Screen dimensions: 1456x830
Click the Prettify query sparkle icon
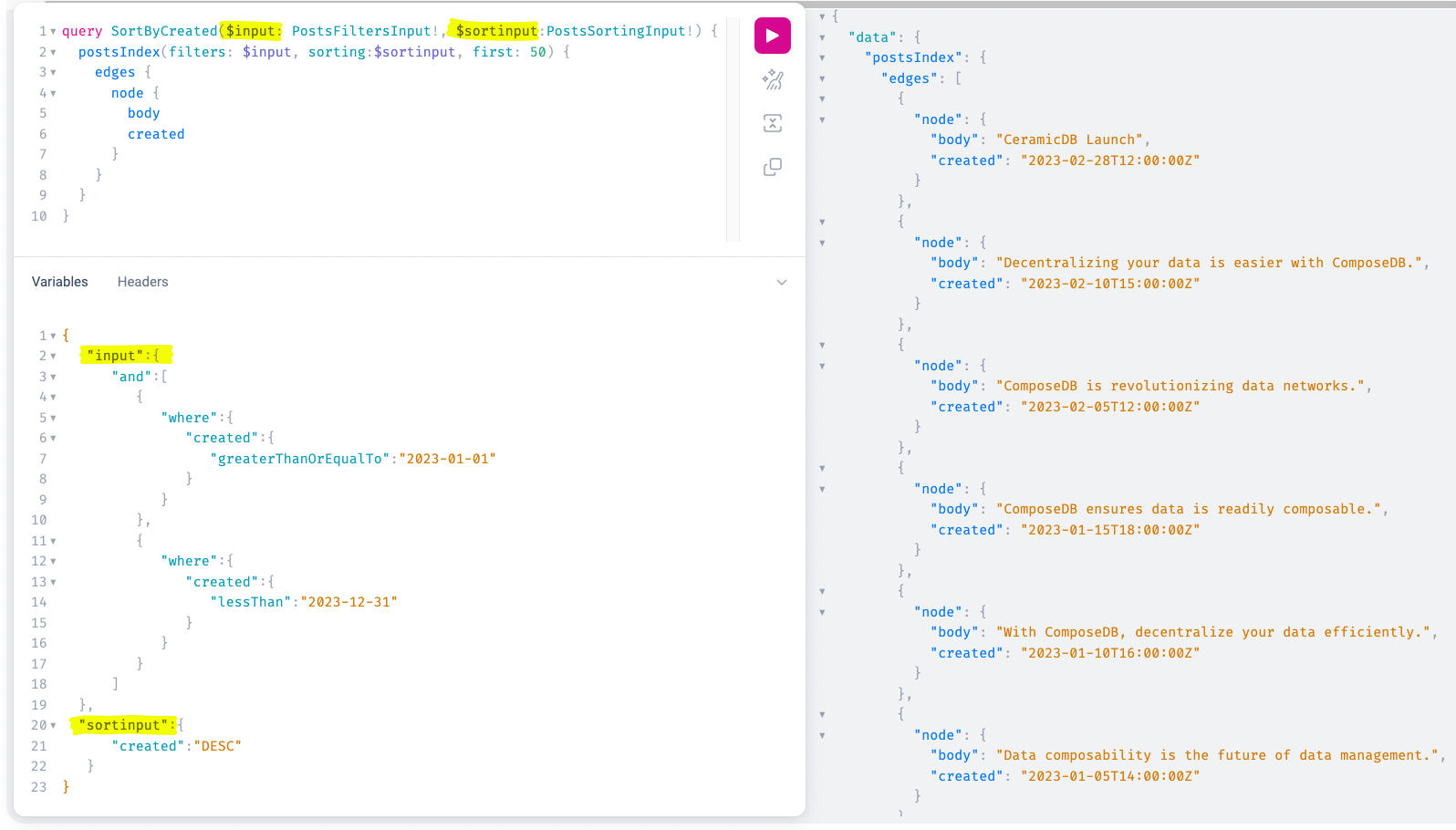click(773, 79)
